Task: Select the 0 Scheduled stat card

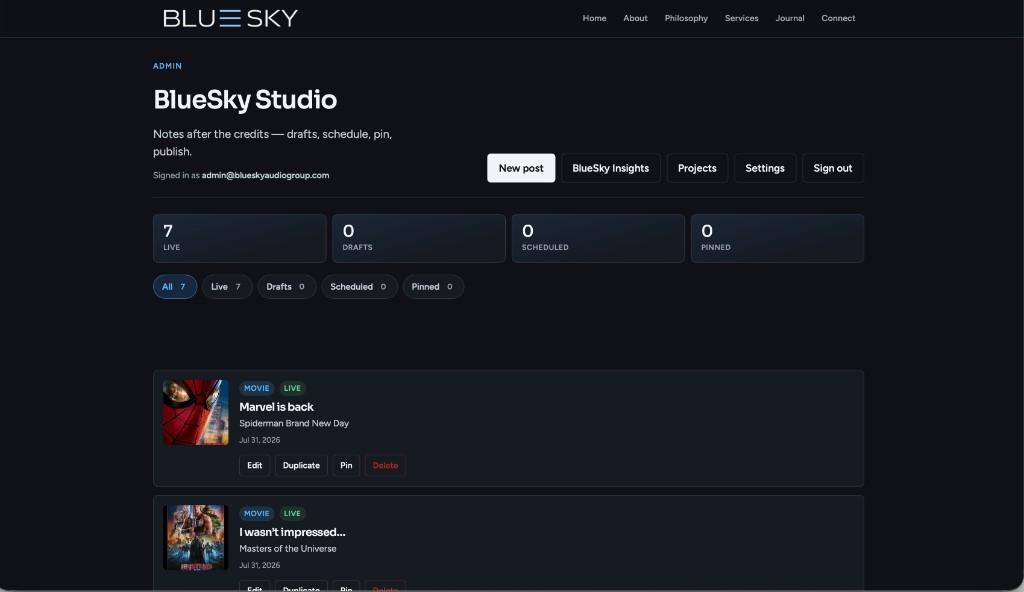Action: pos(598,238)
